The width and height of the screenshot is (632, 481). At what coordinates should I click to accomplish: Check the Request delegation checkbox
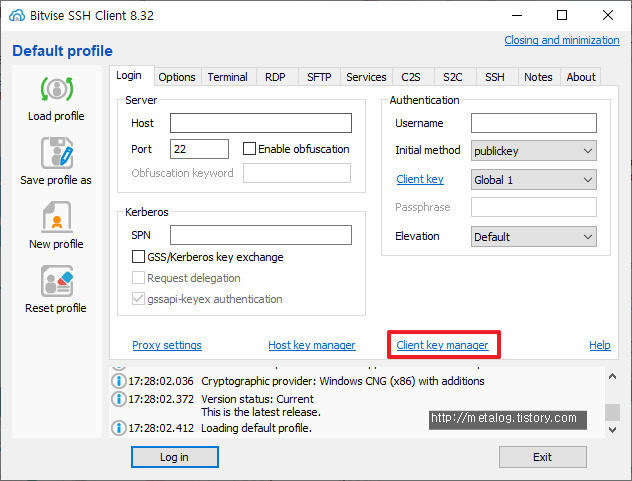(138, 277)
